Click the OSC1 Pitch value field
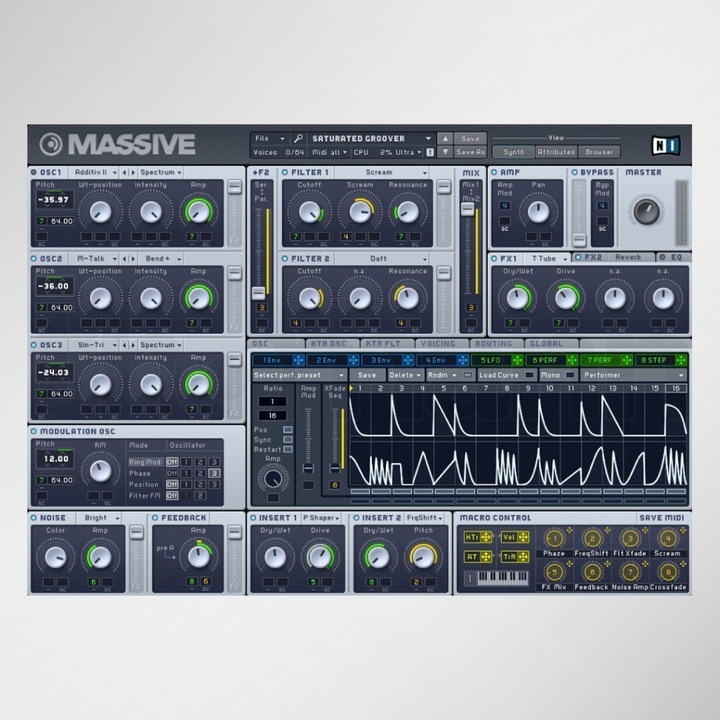 coord(54,200)
